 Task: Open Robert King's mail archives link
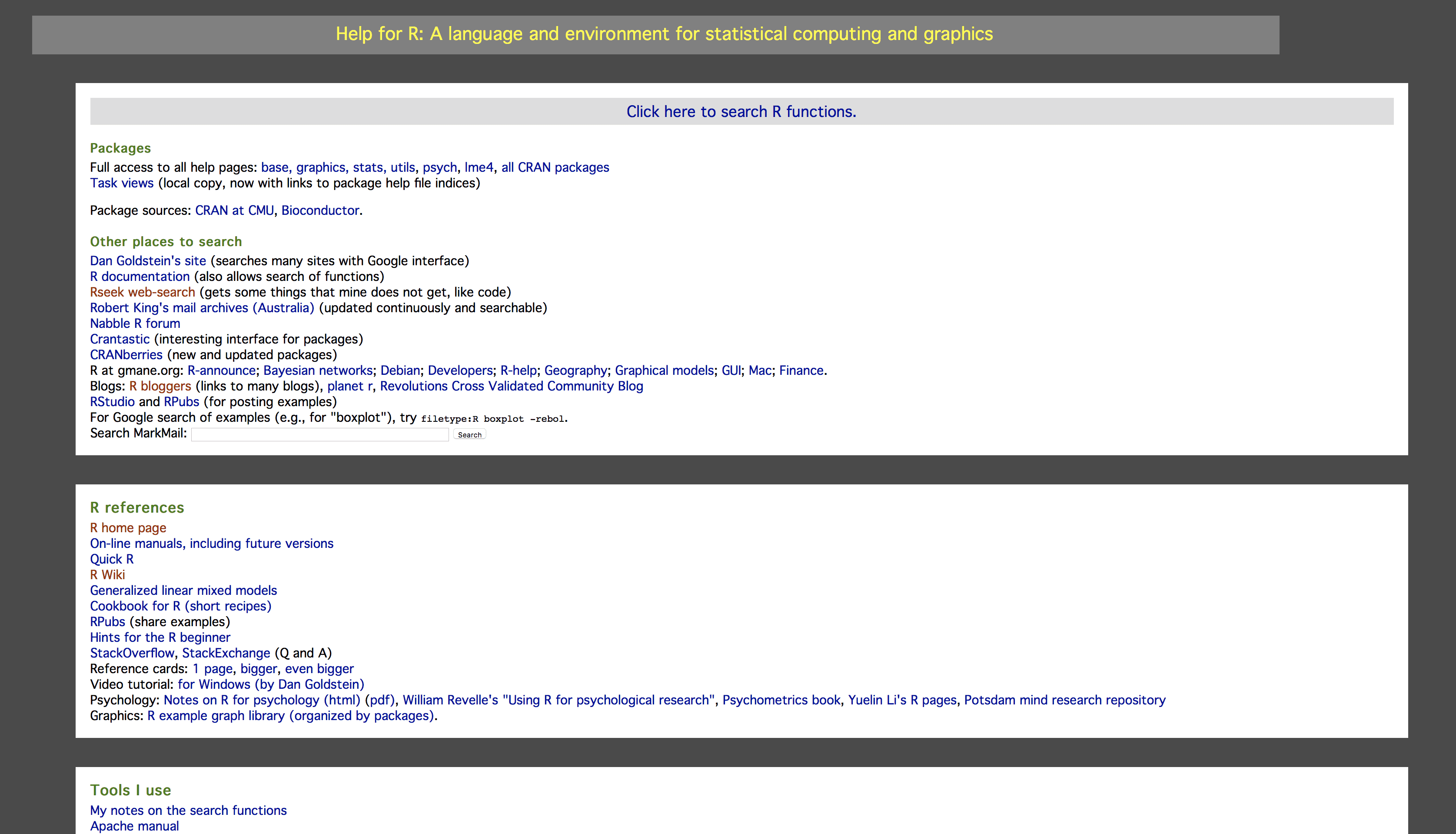click(202, 307)
